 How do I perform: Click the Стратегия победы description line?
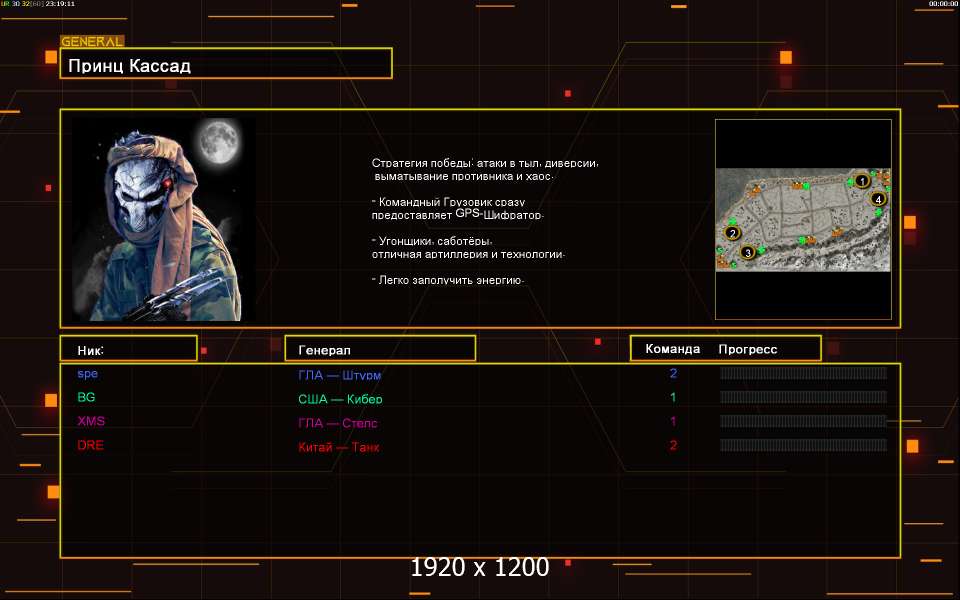[x=485, y=163]
